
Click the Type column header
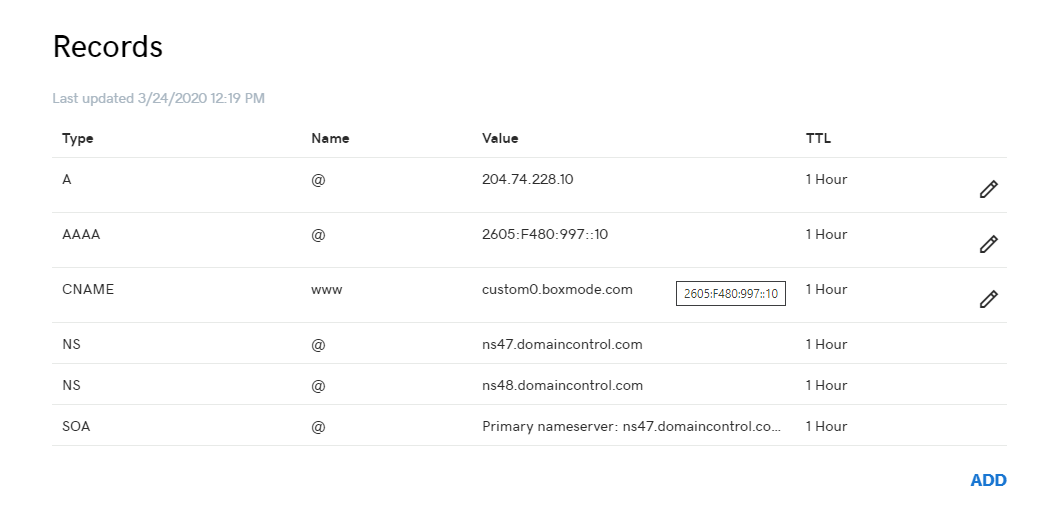[78, 139]
